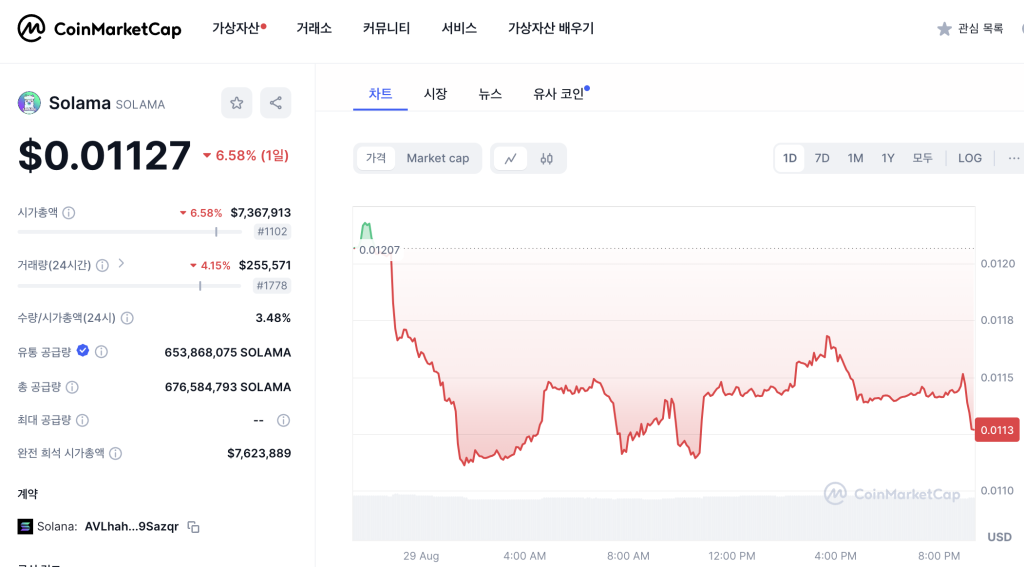This screenshot has width=1024, height=567.
Task: Switch to 유사 코인 tab
Action: tap(560, 94)
